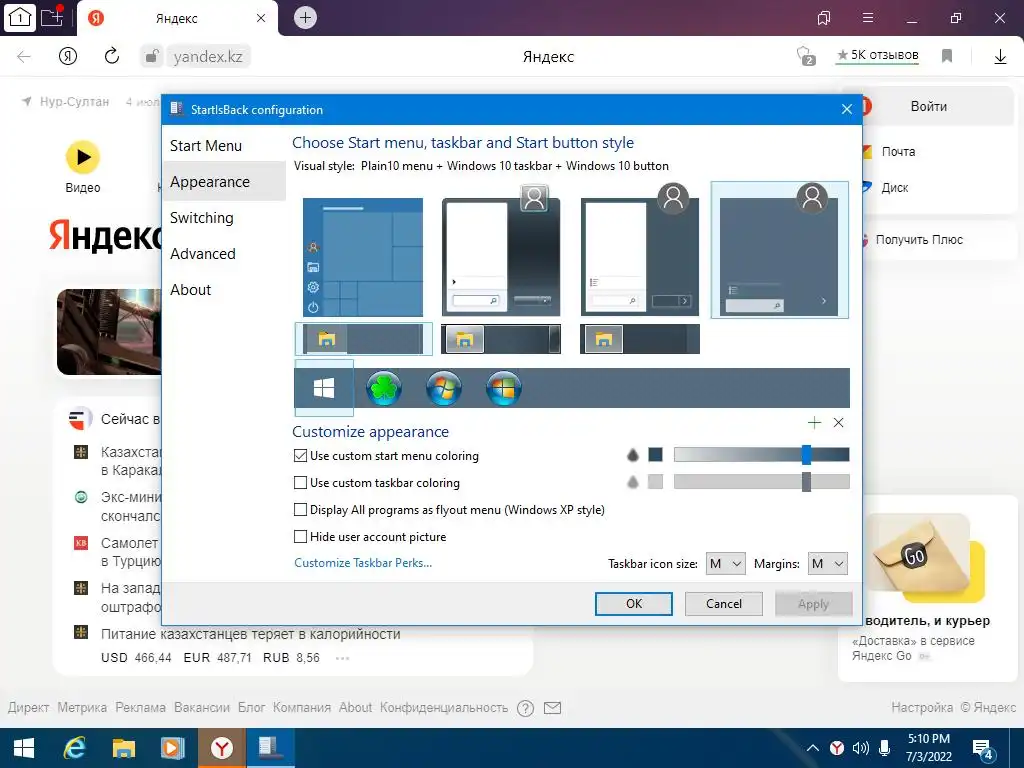Choose the glossy Windows 7 start menu style

tap(501, 251)
